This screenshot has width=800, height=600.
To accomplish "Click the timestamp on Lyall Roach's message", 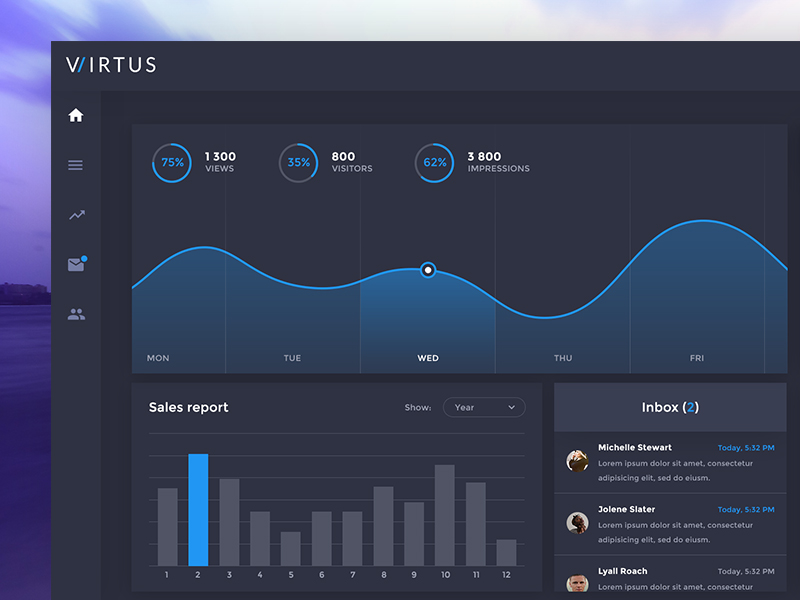I will [746, 571].
